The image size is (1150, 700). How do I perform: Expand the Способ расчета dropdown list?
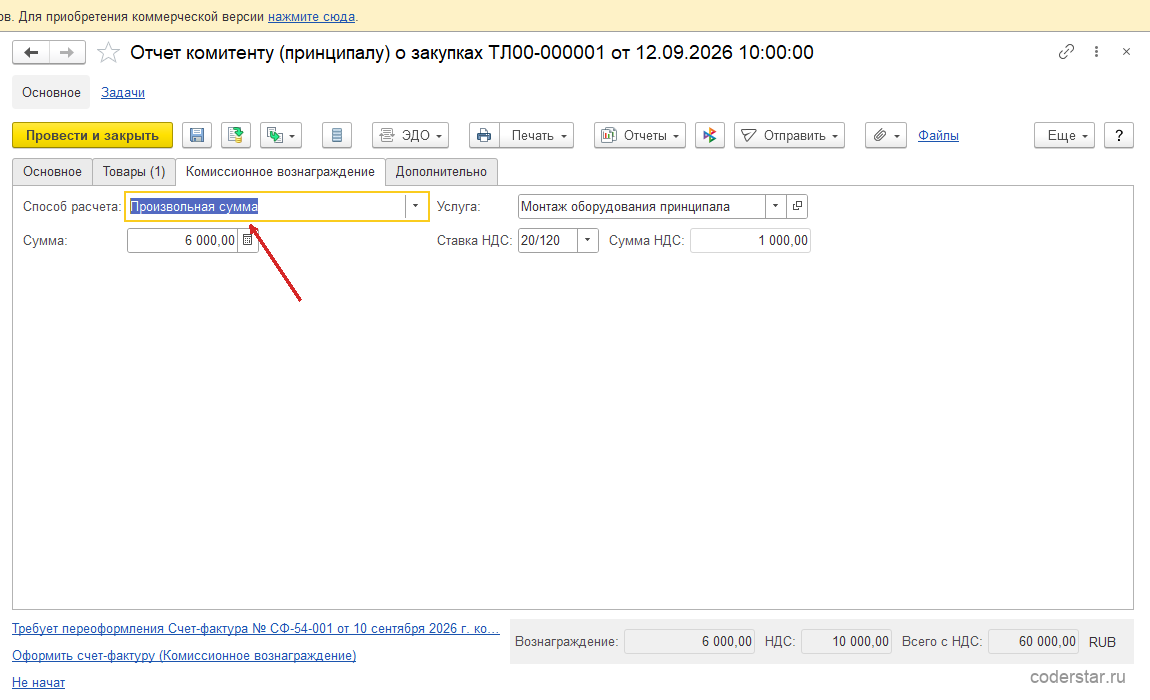coord(415,206)
